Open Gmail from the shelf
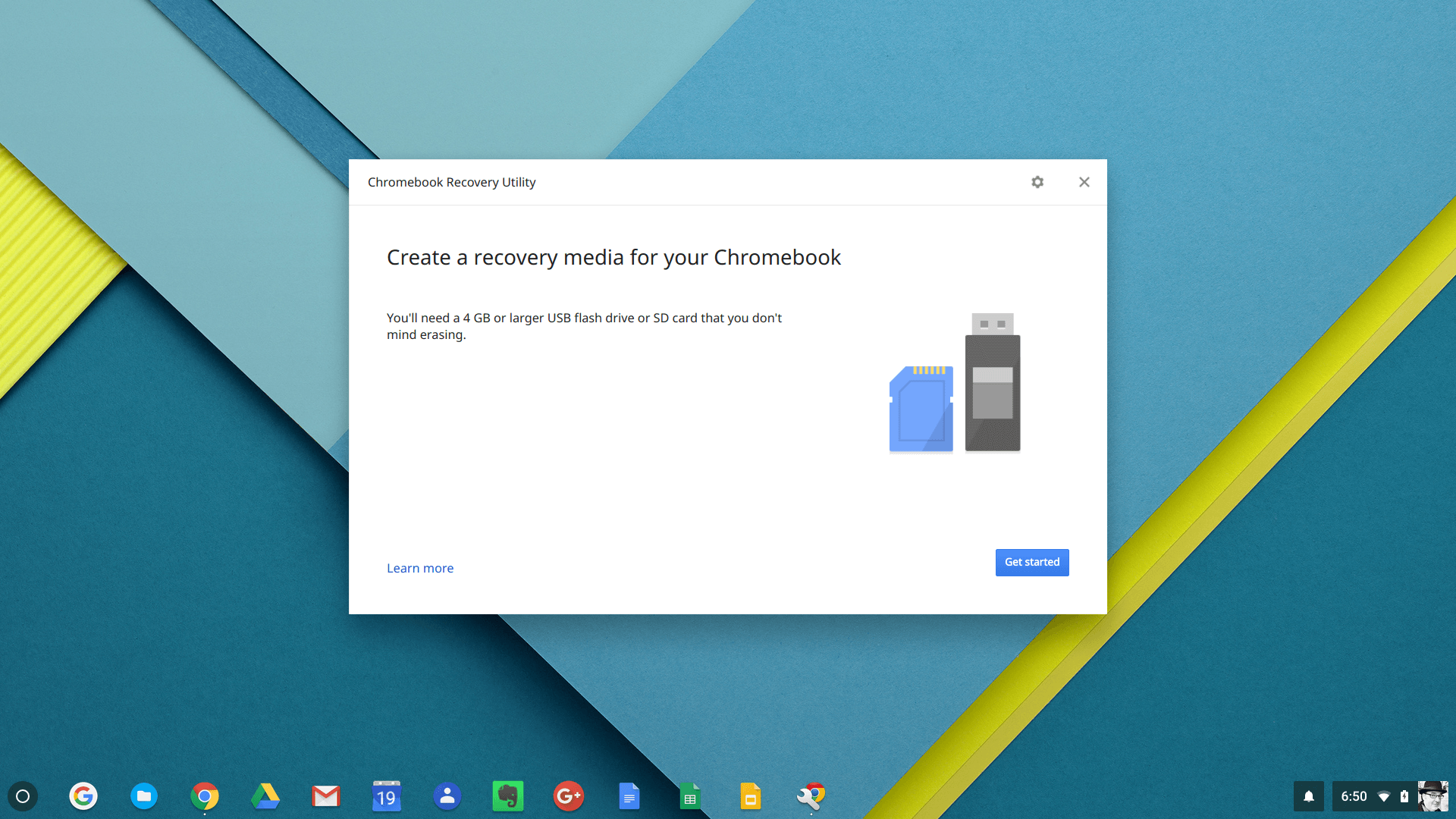1456x819 pixels. point(326,796)
